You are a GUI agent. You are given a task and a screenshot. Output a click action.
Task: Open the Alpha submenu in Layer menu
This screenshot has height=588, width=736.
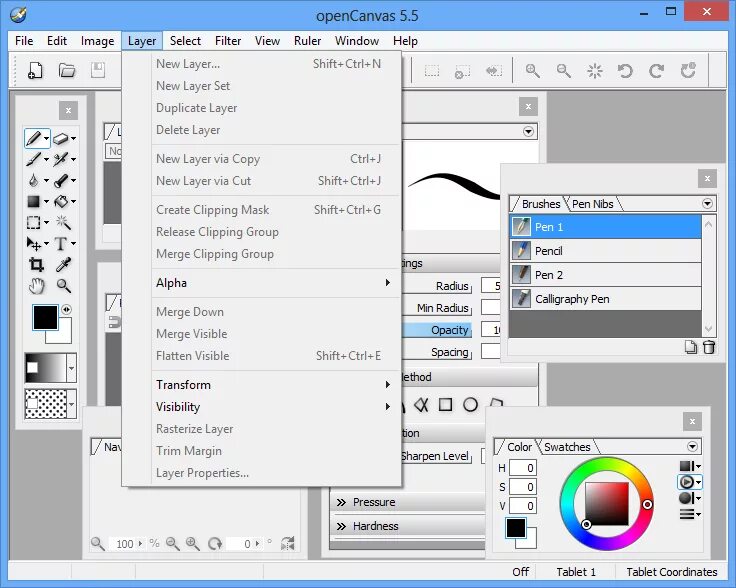click(276, 283)
